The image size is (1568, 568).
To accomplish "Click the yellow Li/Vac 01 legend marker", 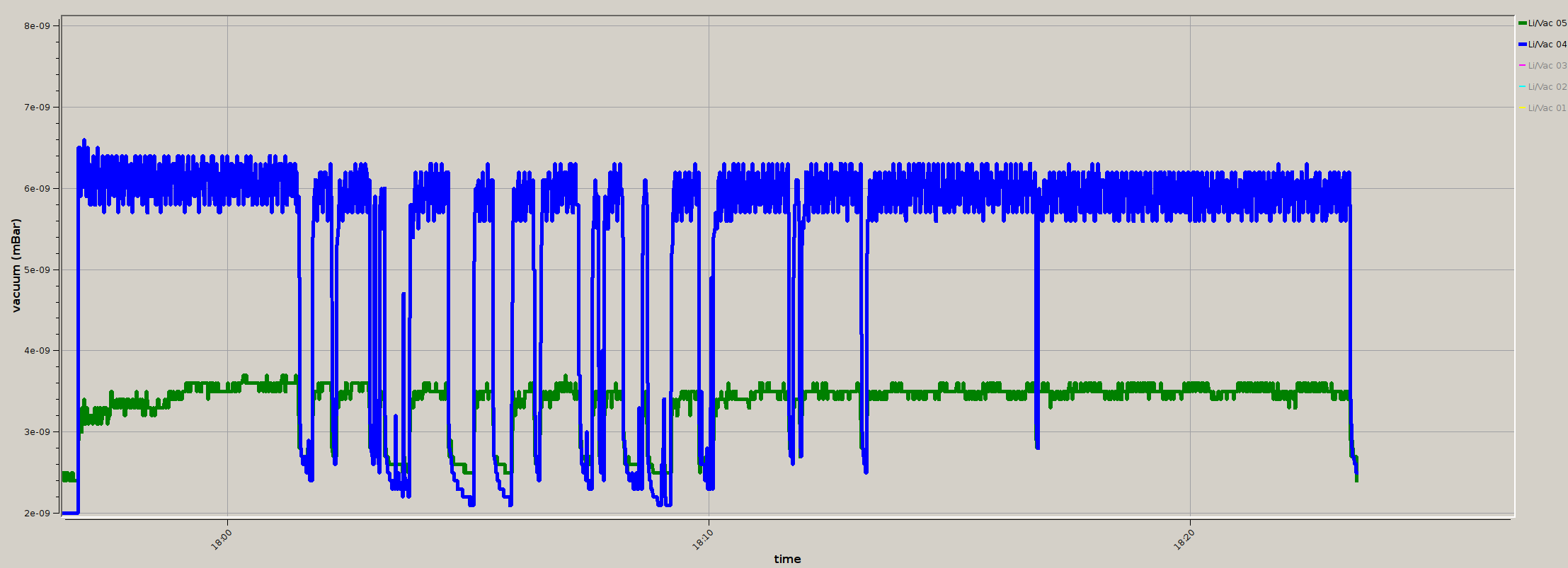I will pos(1523,108).
